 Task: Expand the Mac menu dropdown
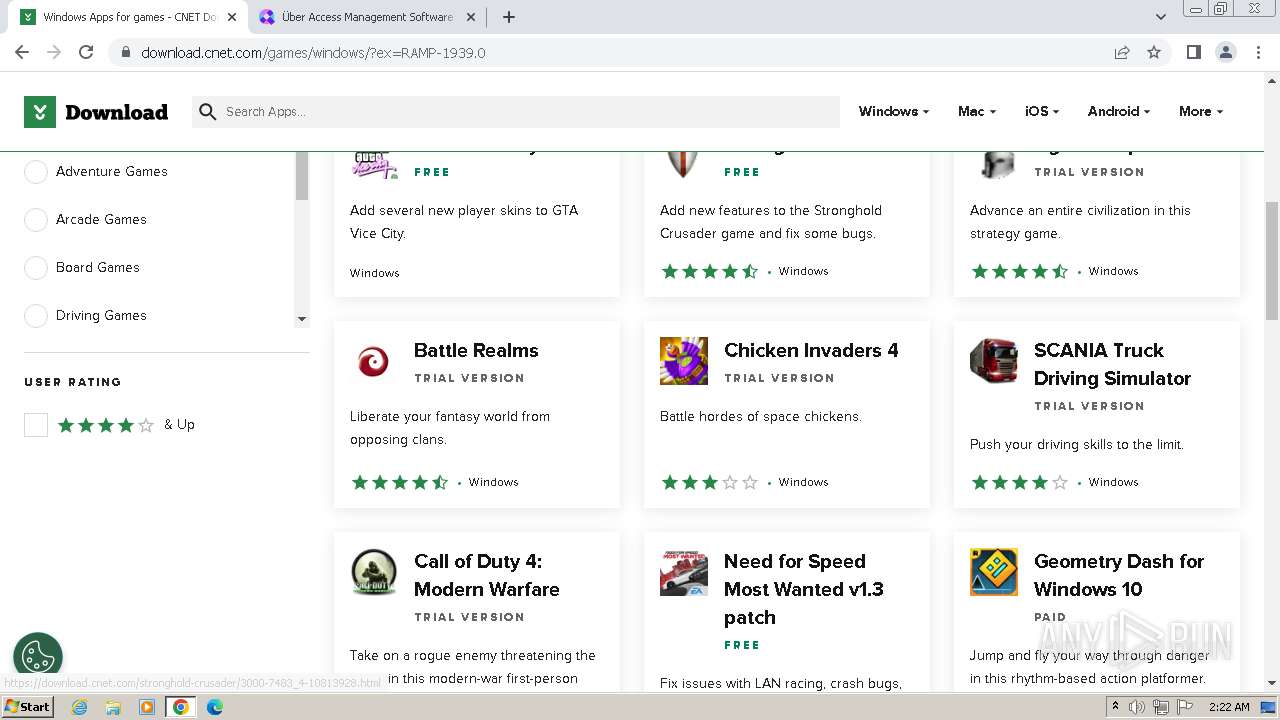tap(977, 112)
